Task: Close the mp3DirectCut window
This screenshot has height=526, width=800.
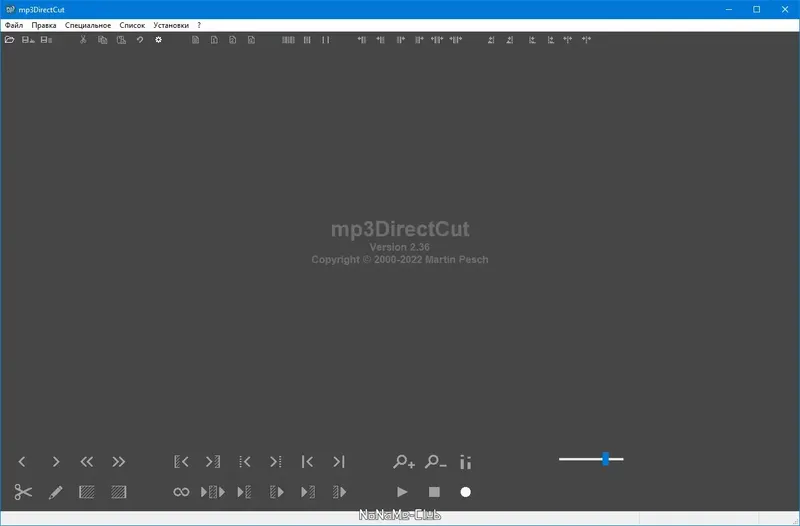Action: pos(785,9)
